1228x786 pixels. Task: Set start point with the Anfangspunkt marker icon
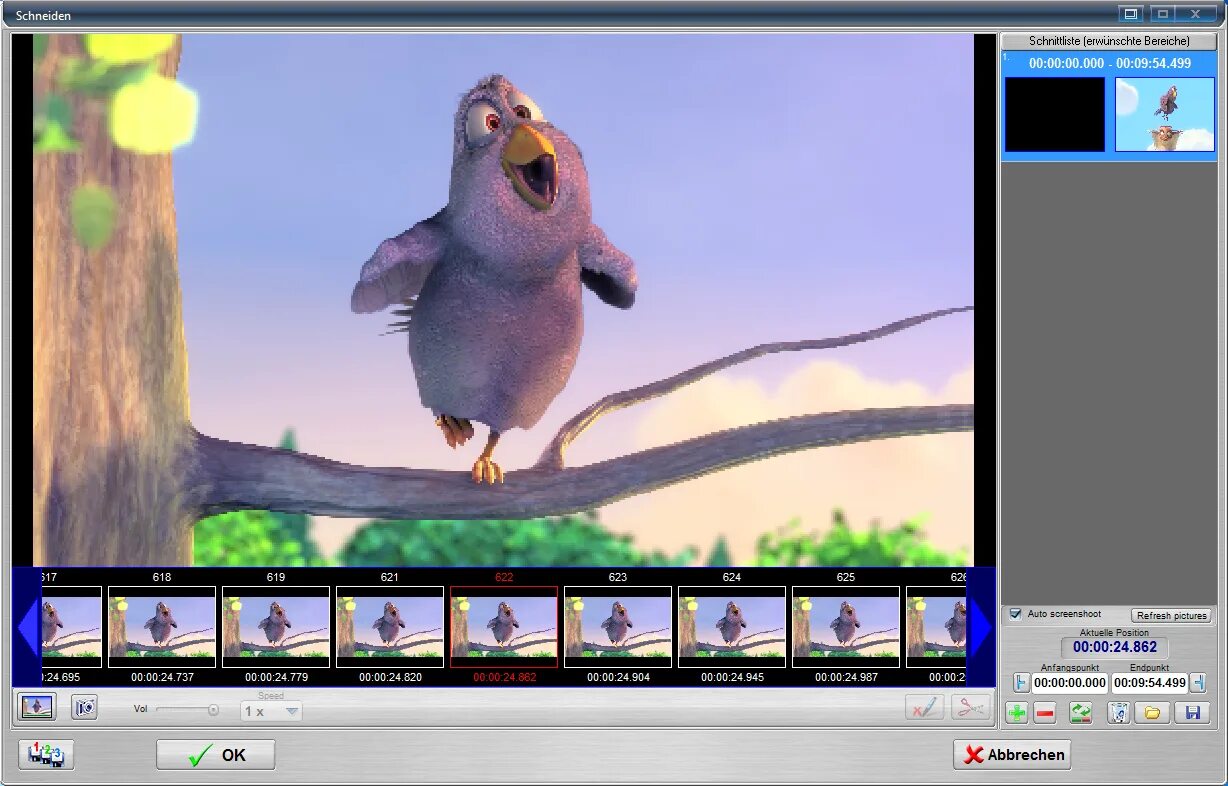[1021, 683]
